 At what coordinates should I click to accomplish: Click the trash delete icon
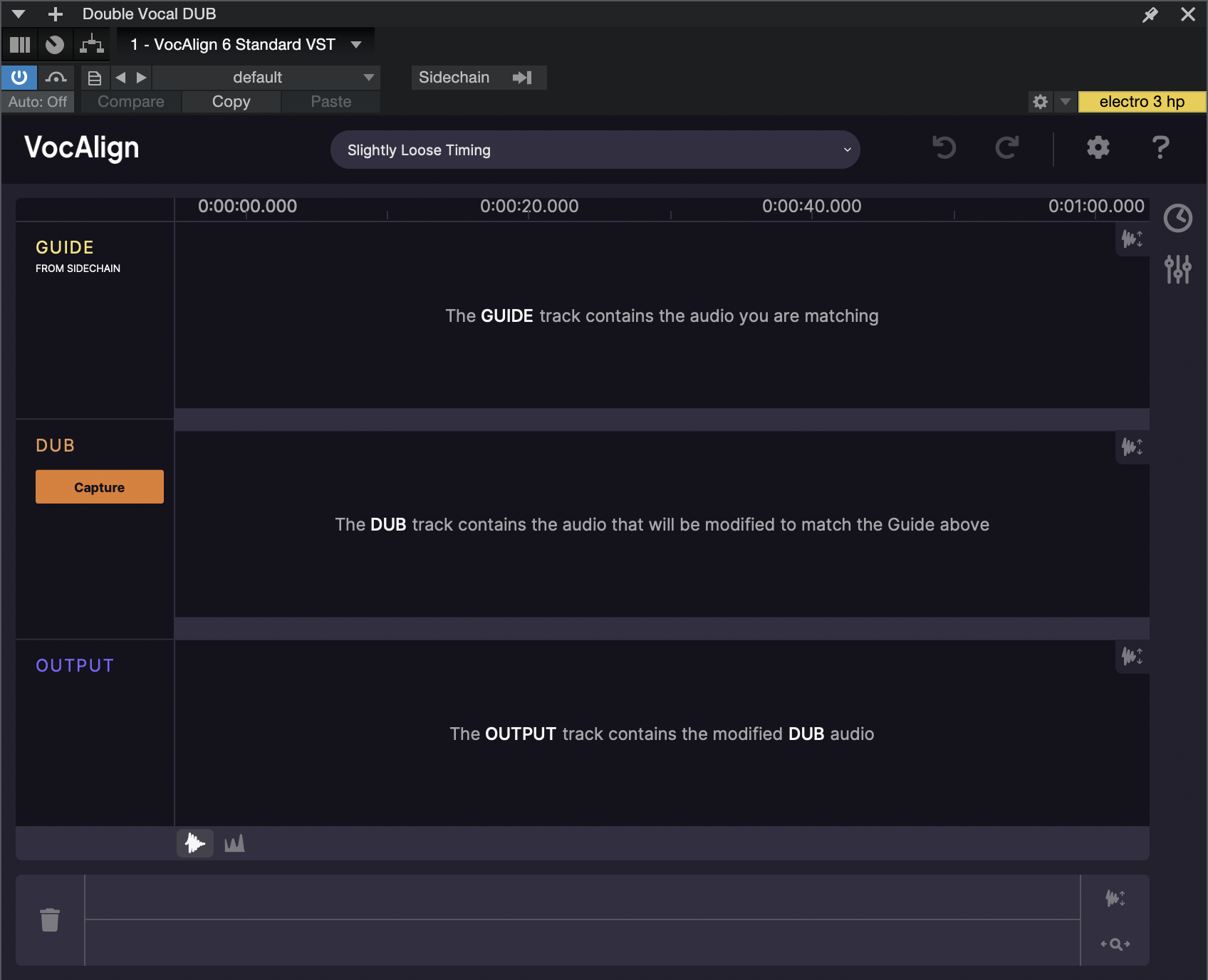point(50,919)
